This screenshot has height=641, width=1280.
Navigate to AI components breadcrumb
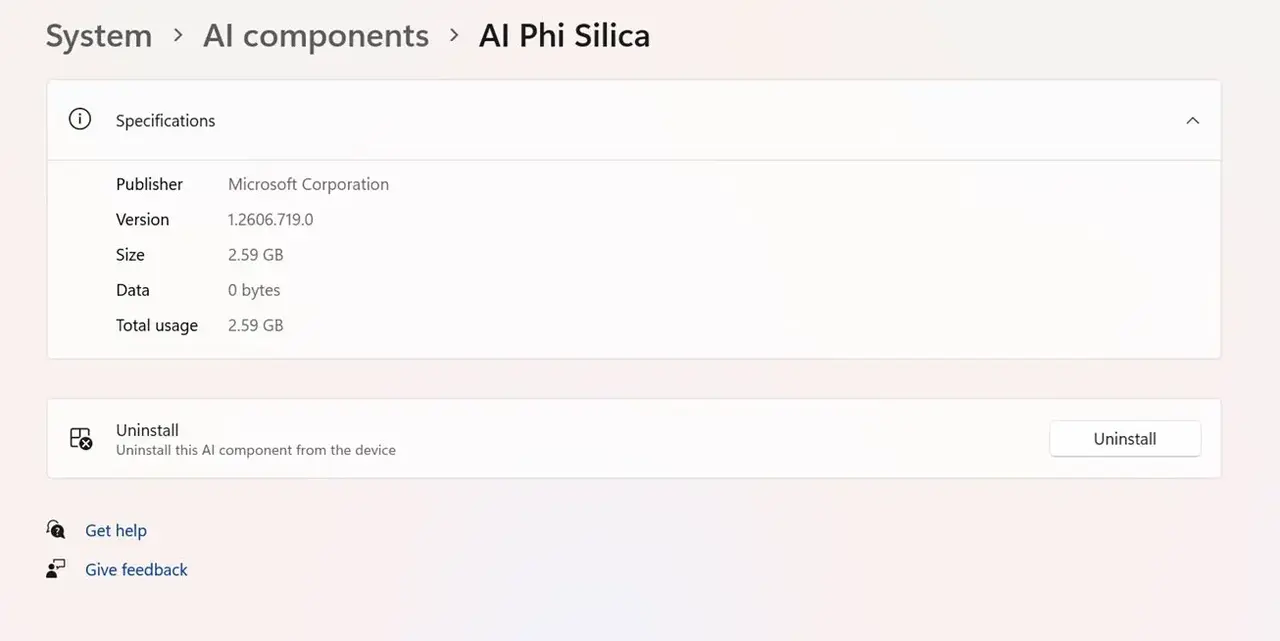(316, 36)
